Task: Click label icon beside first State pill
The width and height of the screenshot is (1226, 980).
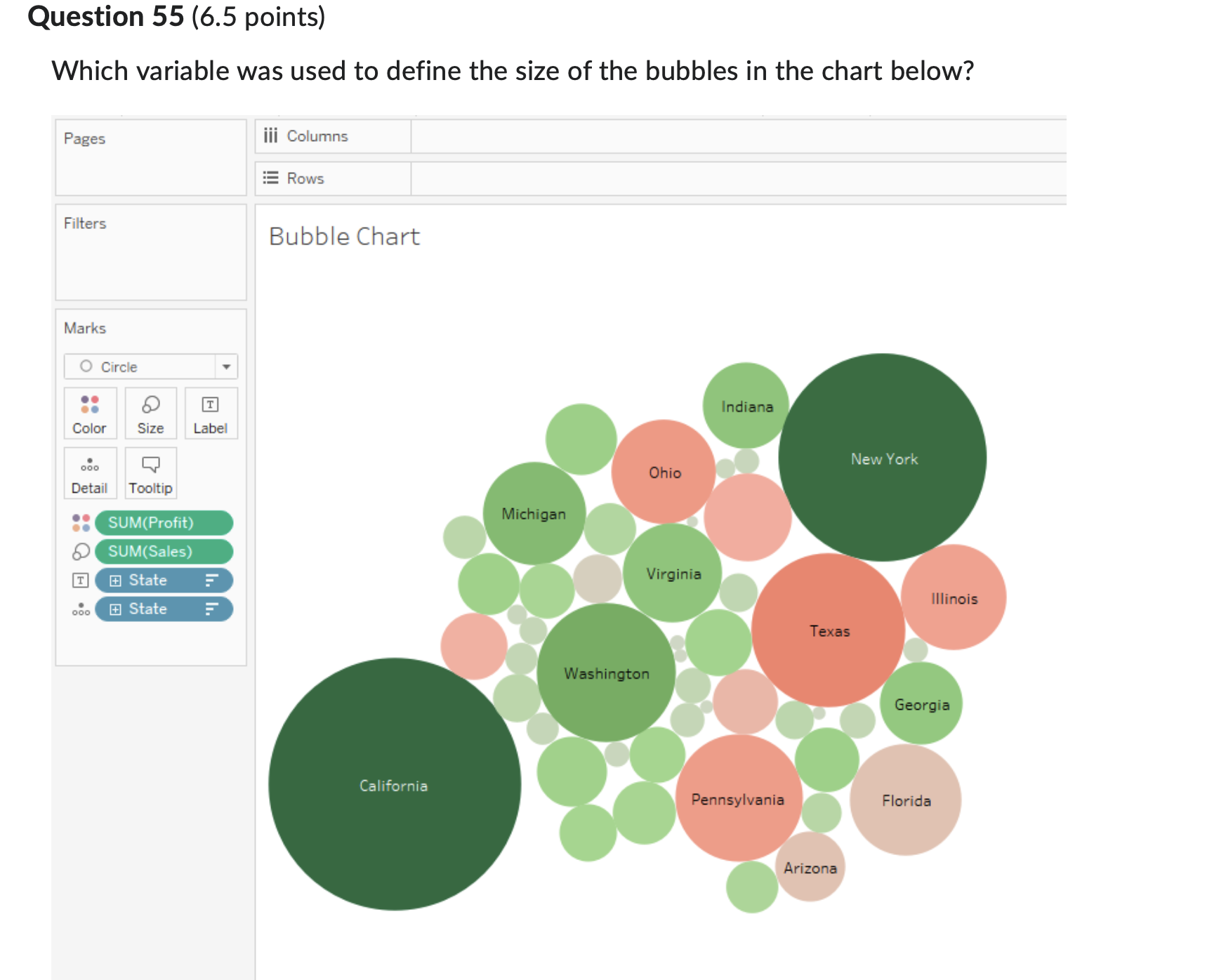Action: point(81,581)
